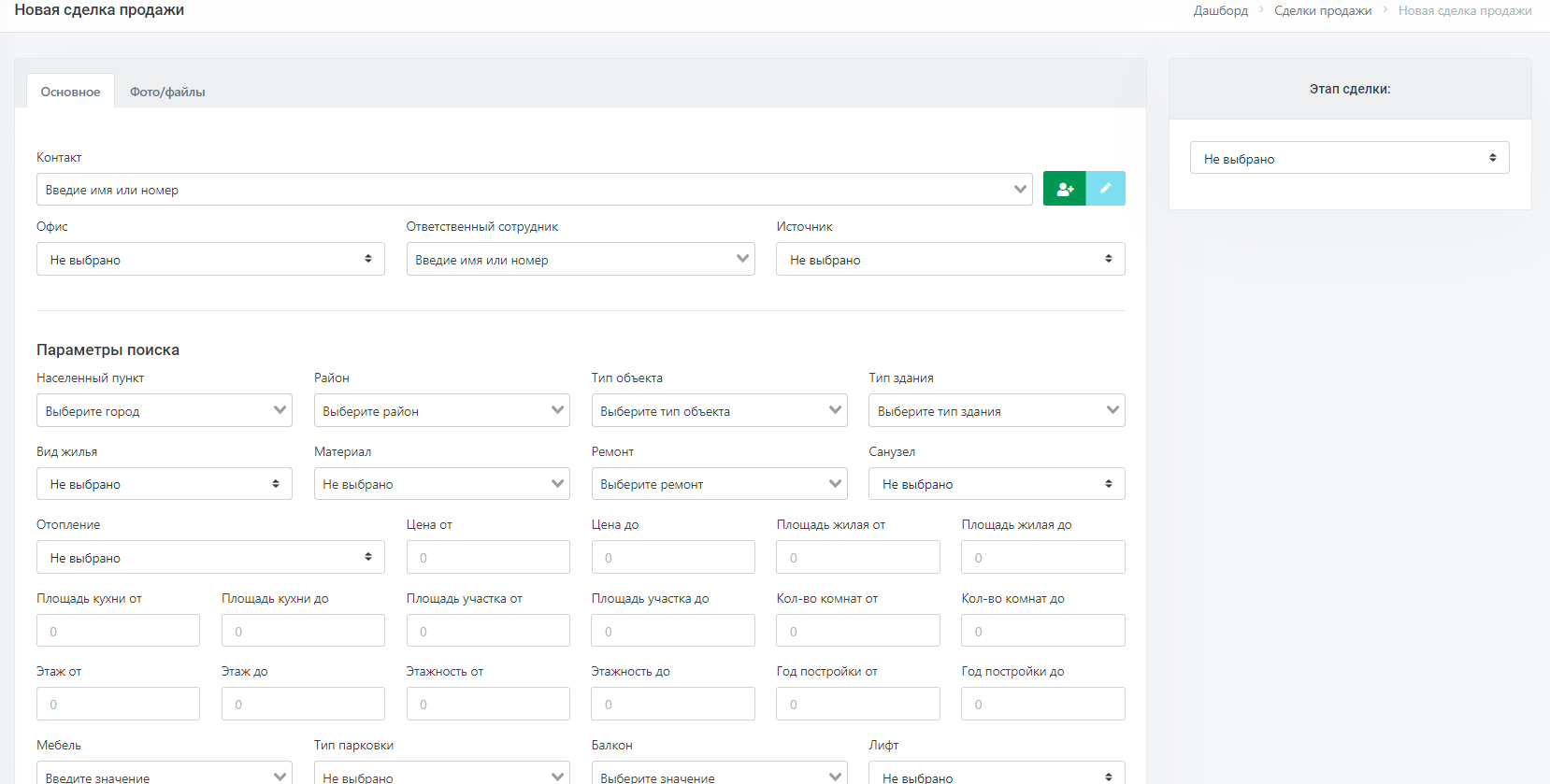Focus the Площадь участка от field
This screenshot has height=784, width=1550.
(x=488, y=631)
